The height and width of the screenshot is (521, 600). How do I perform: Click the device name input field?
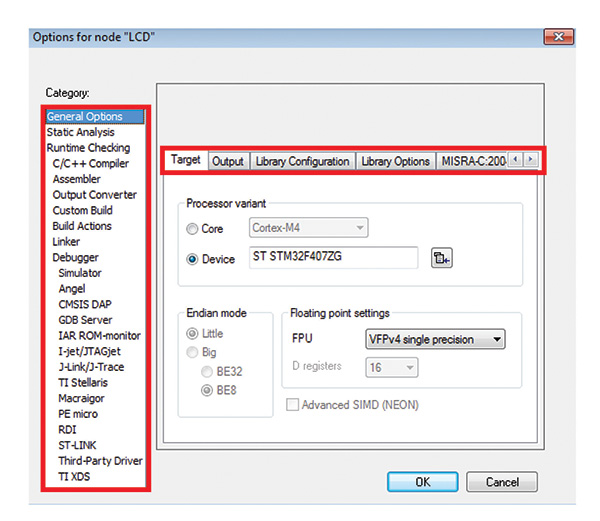tap(331, 259)
